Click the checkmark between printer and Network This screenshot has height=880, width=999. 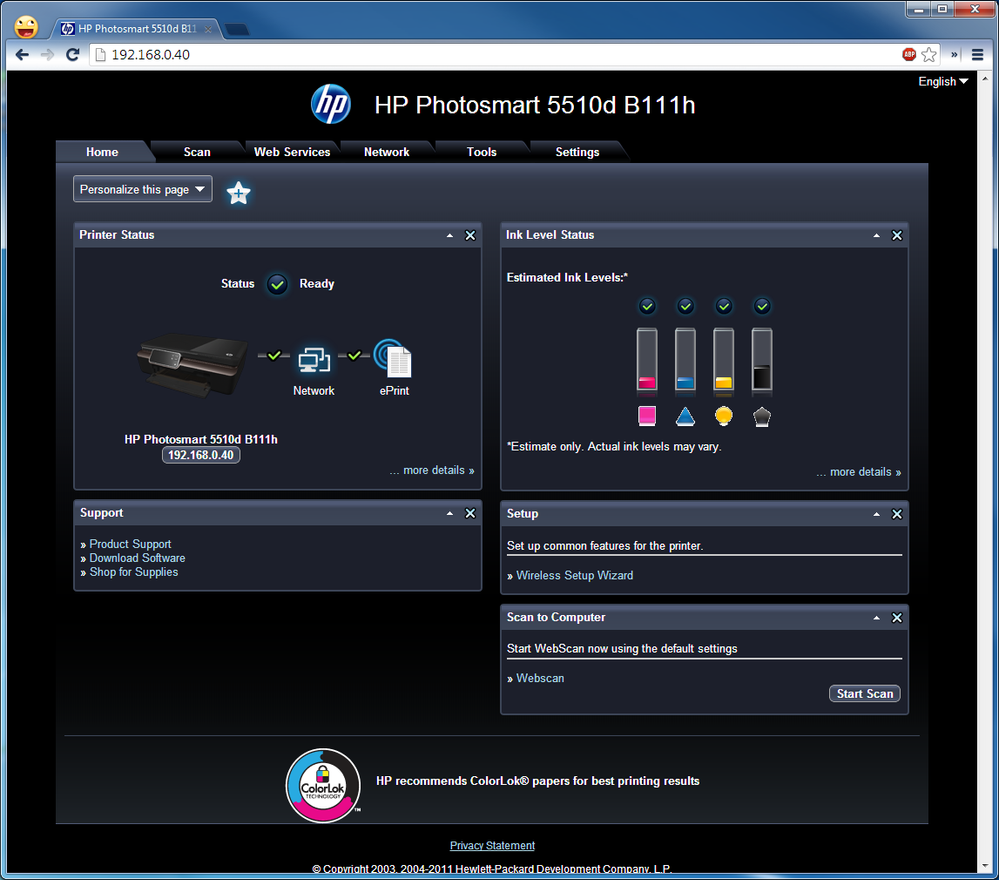274,355
